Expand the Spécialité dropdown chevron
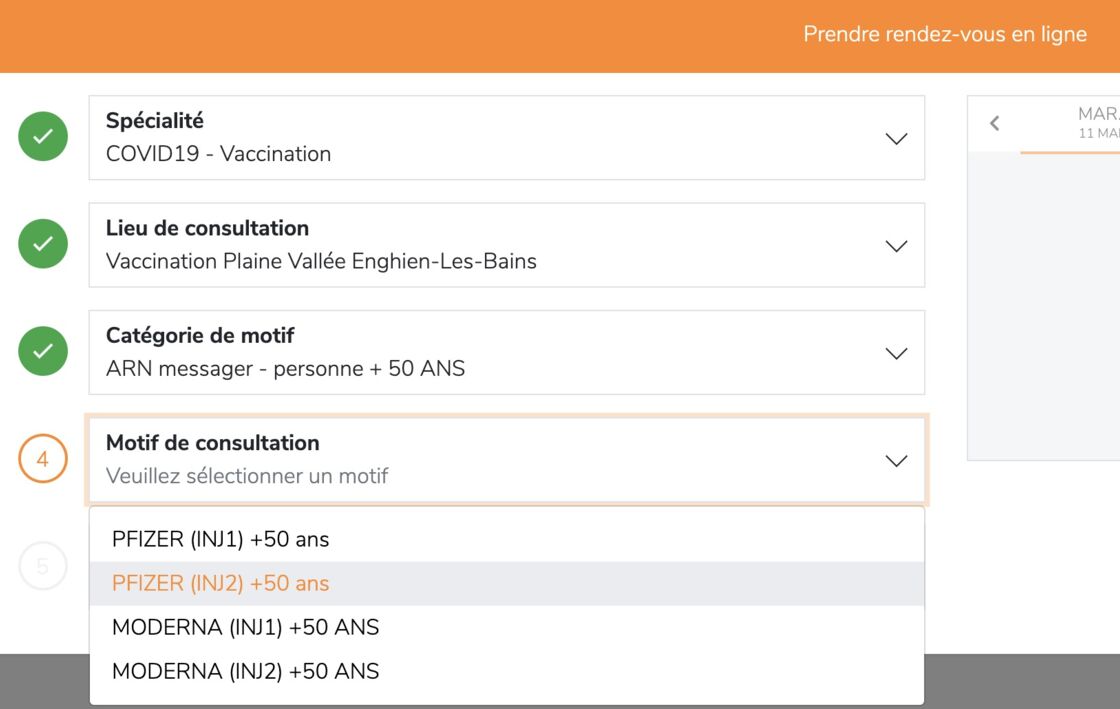Viewport: 1120px width, 709px height. pyautogui.click(x=896, y=139)
